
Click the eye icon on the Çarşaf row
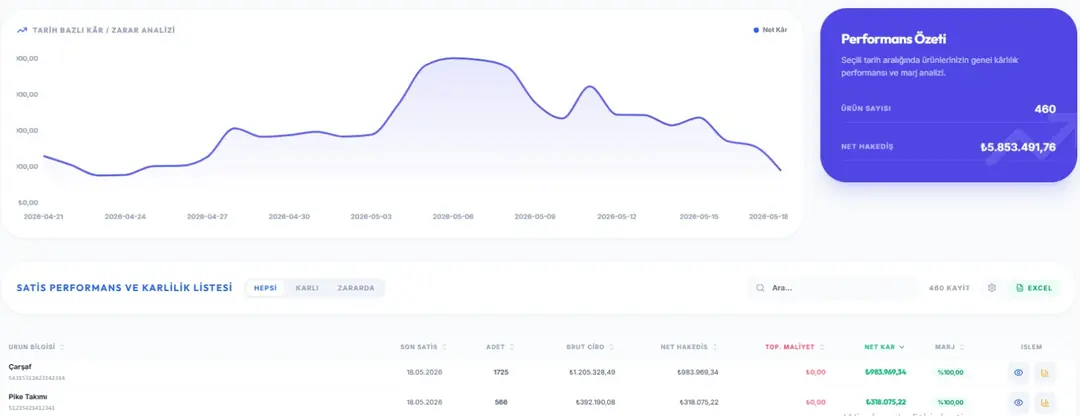[1018, 373]
